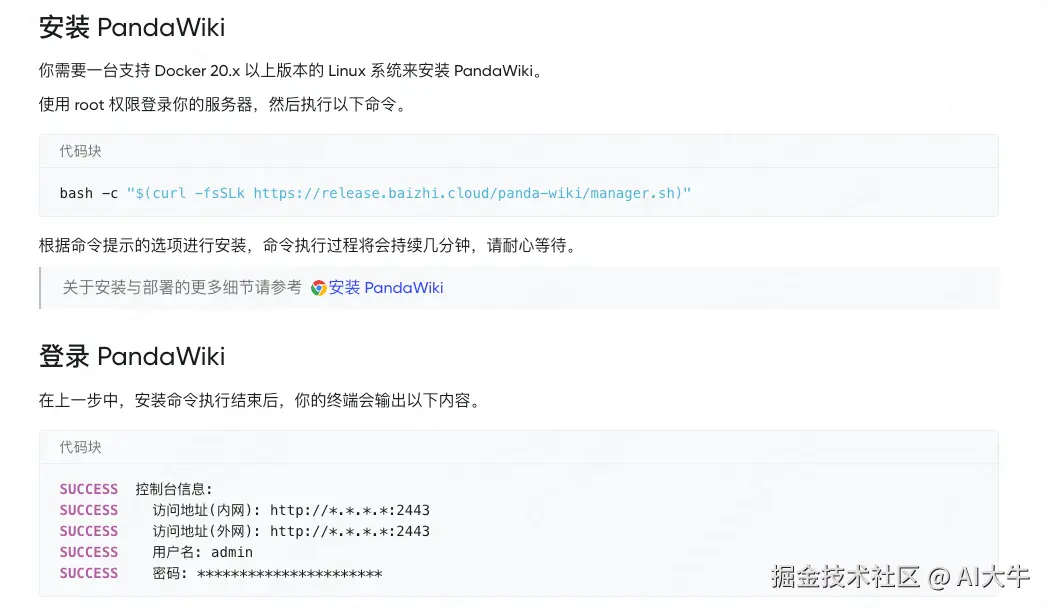Screen dimensions: 1049x609
Task: Click the '访问地址(外网)' URL line
Action: click(x=291, y=531)
